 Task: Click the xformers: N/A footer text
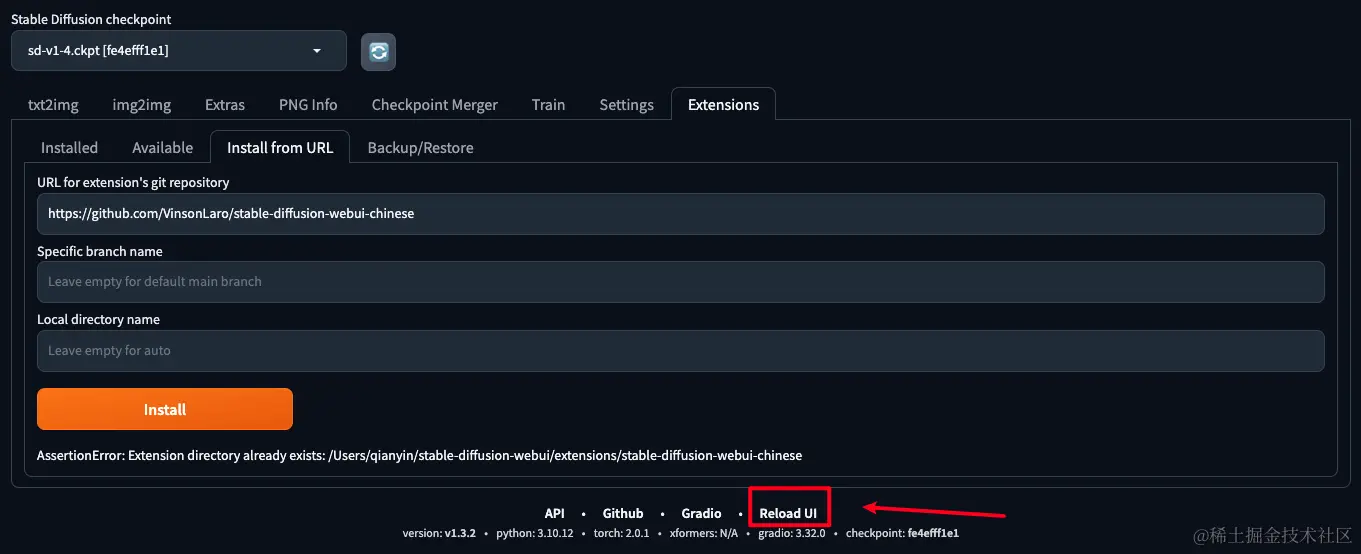point(703,534)
